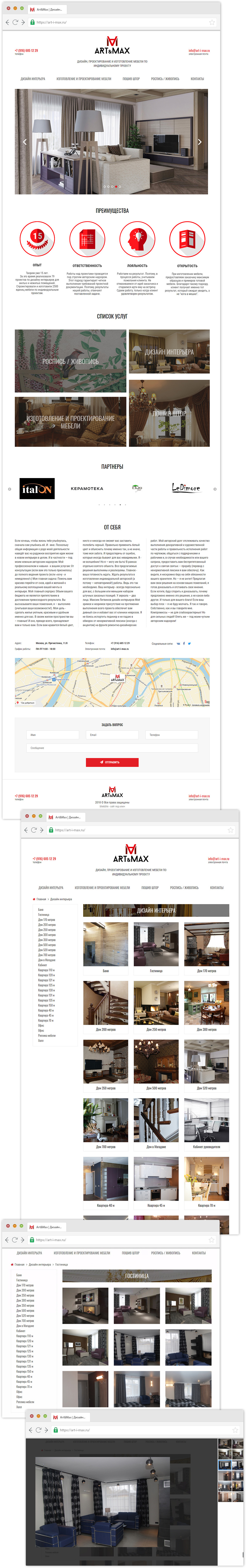Focus the Имя field in the question form
The width and height of the screenshot is (246, 1568).
tap(53, 735)
